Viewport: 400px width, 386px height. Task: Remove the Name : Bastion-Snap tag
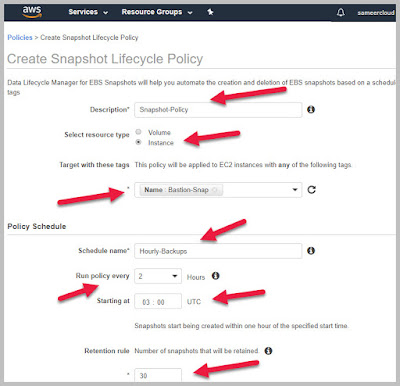pos(215,190)
